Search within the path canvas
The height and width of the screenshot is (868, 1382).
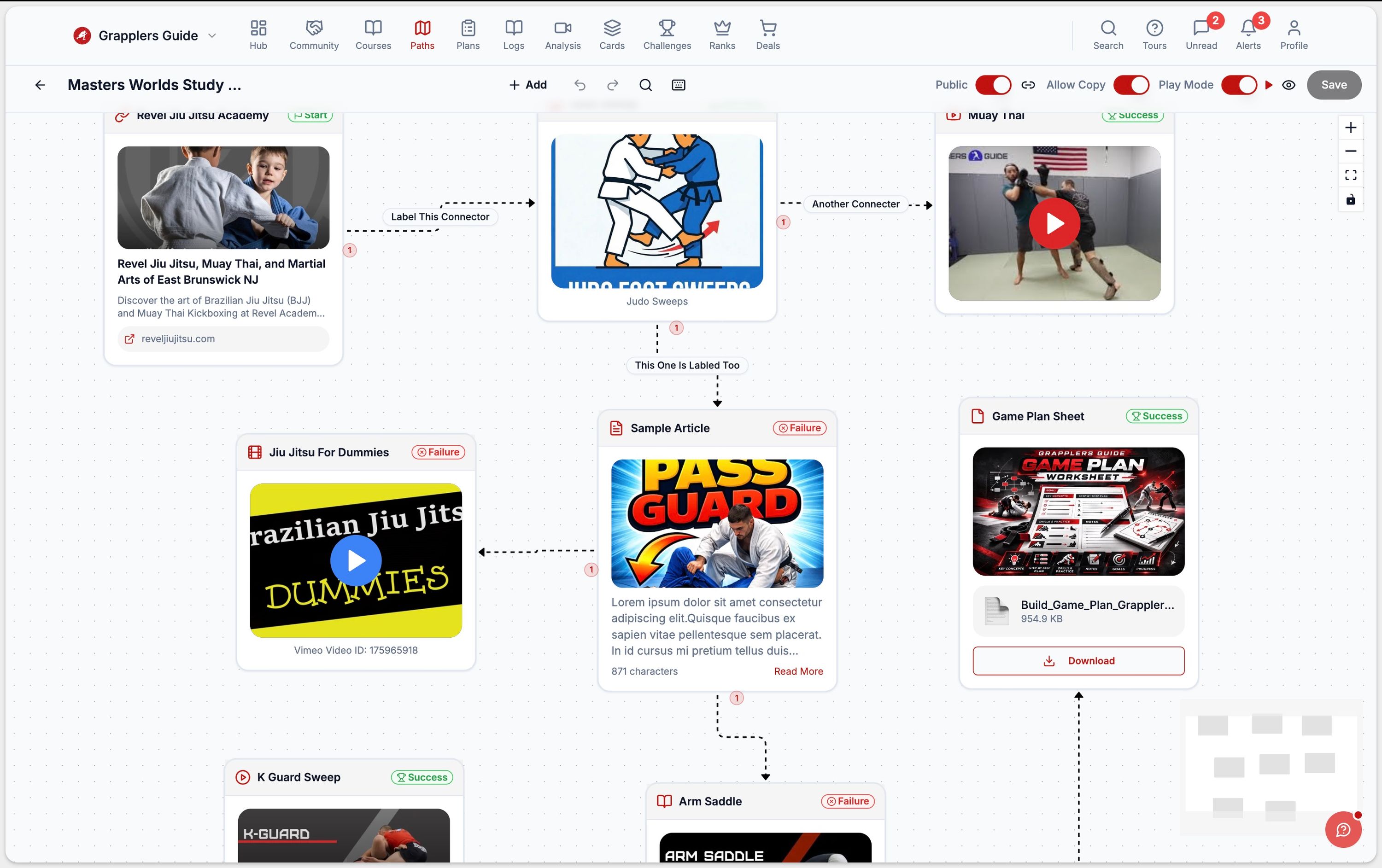(646, 85)
